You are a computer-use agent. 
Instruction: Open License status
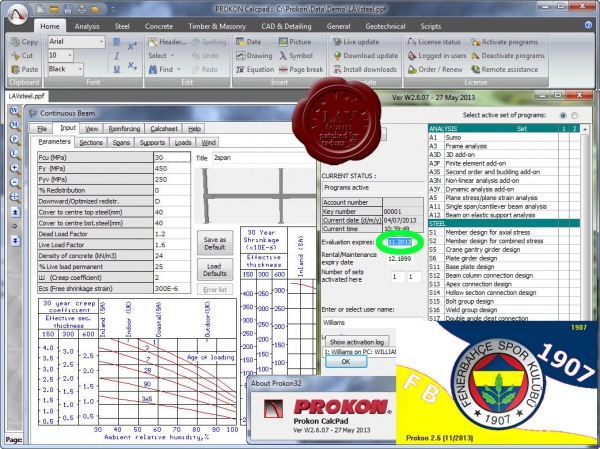click(x=434, y=42)
